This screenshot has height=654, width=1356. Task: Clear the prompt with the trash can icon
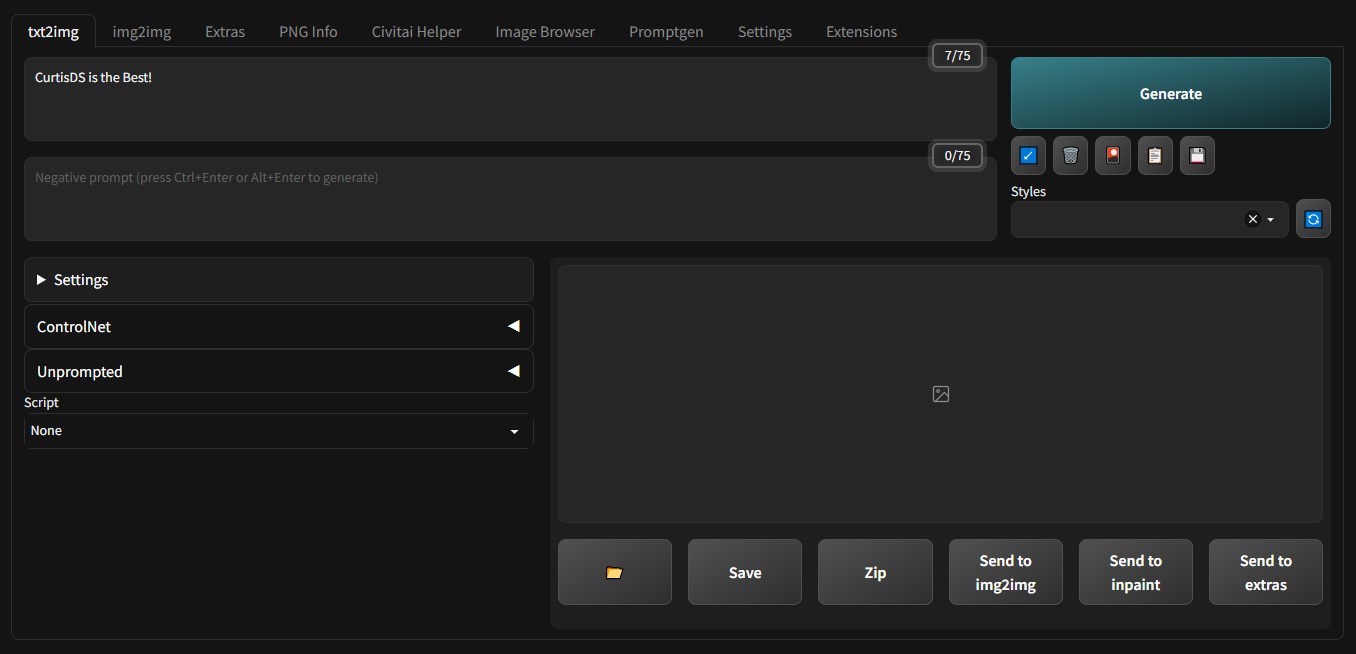[x=1070, y=156]
